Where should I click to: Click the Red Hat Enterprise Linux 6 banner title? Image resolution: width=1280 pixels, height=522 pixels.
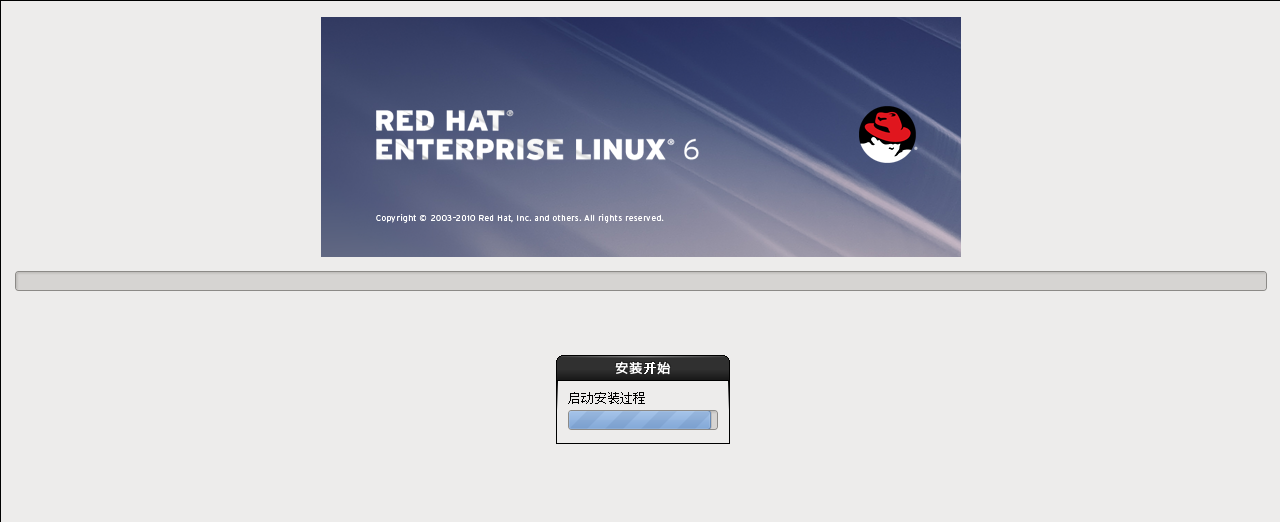pyautogui.click(x=537, y=135)
